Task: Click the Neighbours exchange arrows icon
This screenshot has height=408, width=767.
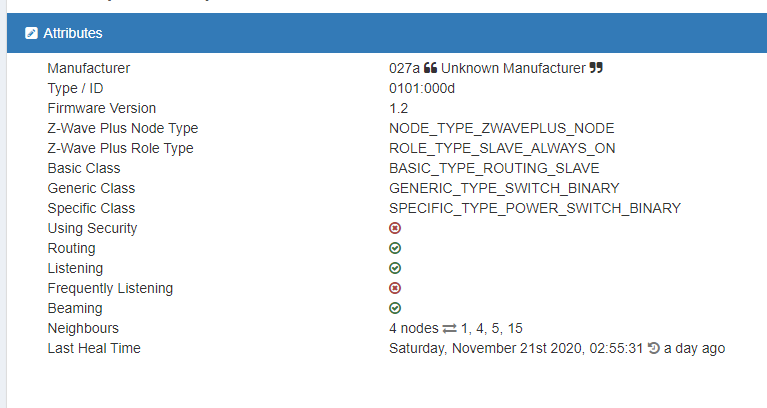Action: coord(449,328)
